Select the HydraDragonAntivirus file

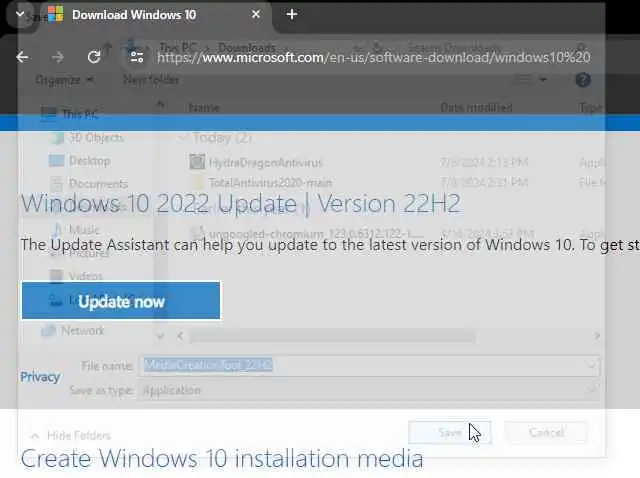click(x=256, y=162)
